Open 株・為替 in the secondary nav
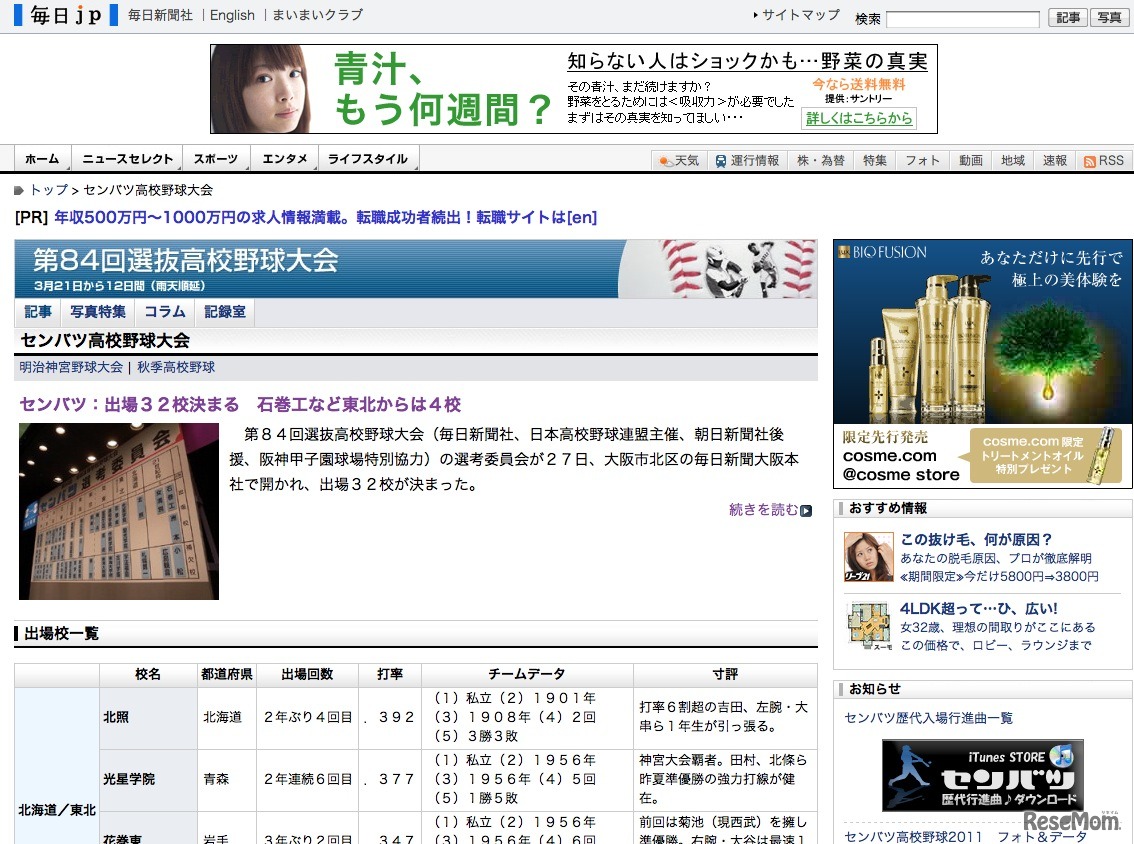 point(821,161)
